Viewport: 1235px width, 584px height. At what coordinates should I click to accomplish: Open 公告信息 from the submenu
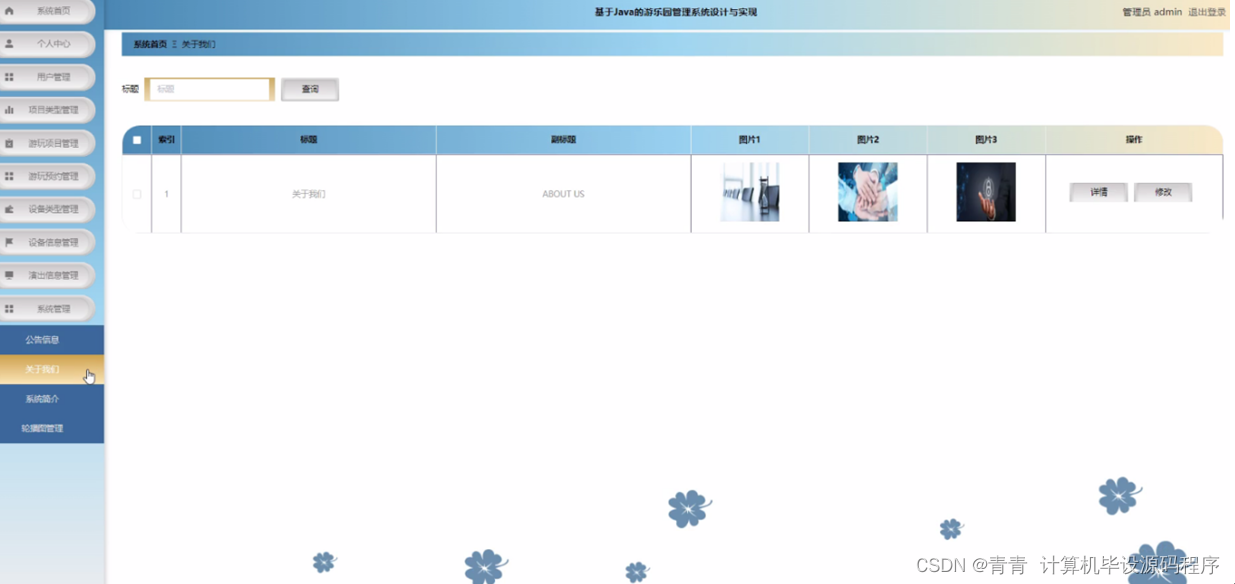click(x=52, y=340)
